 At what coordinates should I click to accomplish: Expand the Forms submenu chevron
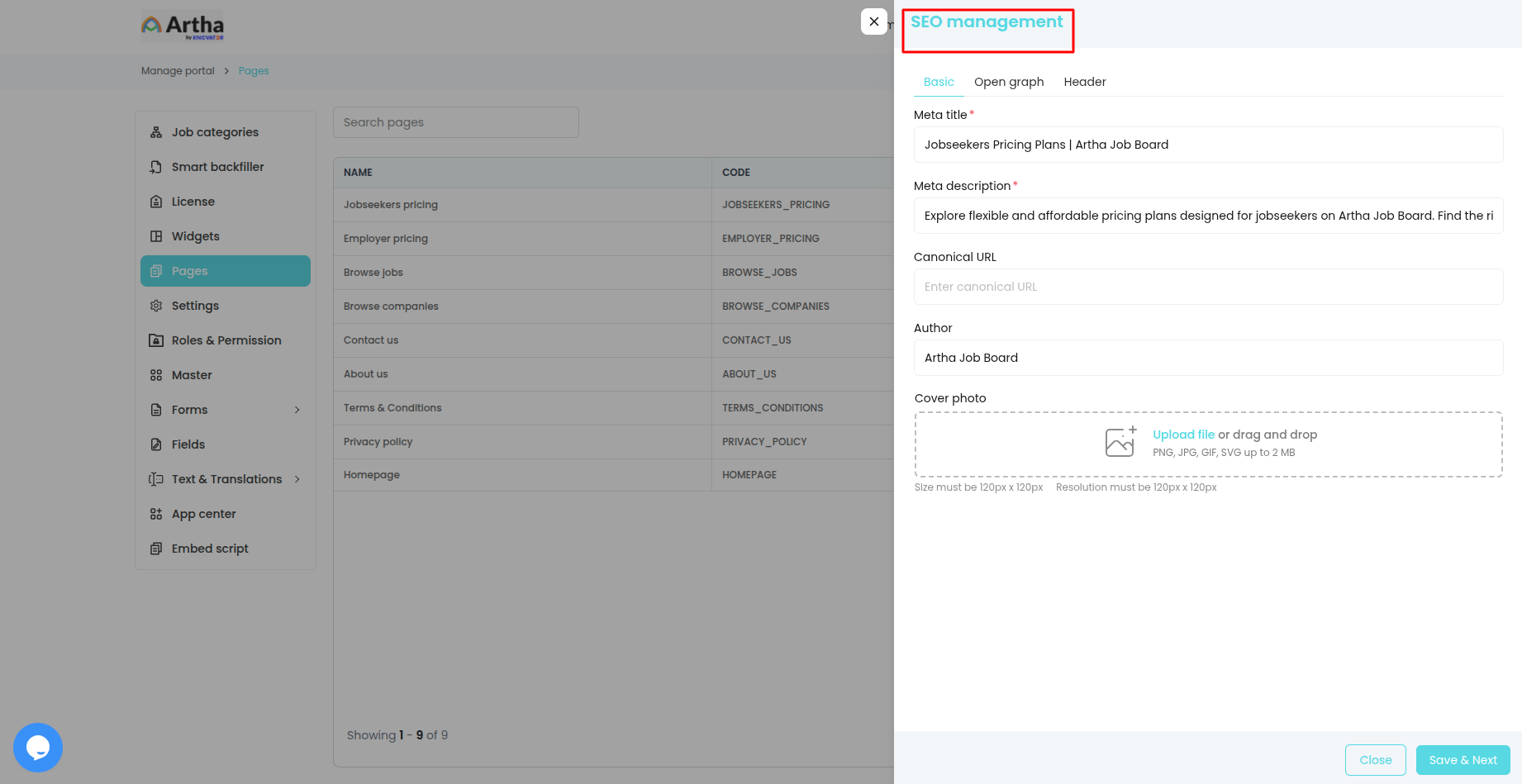coord(297,410)
